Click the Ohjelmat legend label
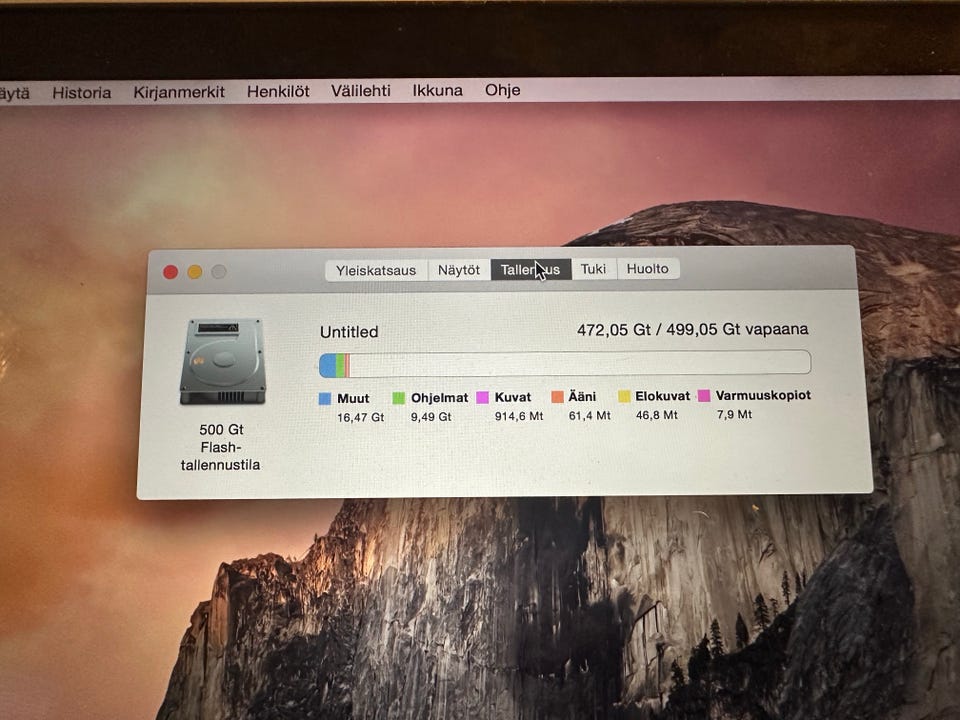960x720 pixels. click(x=440, y=398)
